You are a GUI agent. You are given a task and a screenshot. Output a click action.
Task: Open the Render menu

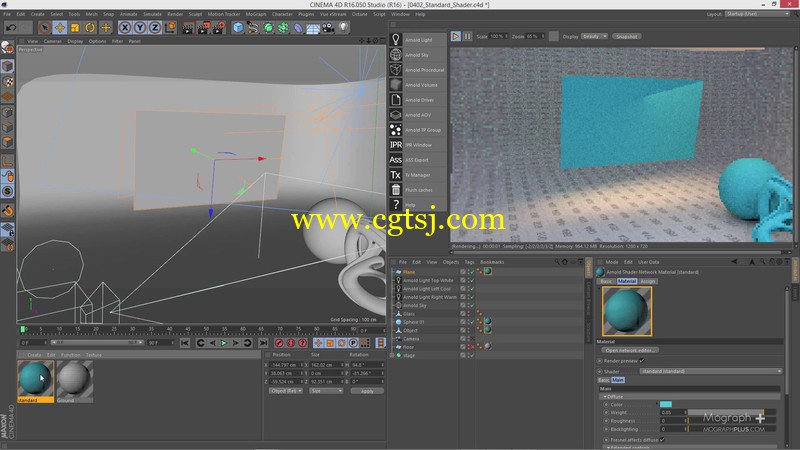point(175,14)
